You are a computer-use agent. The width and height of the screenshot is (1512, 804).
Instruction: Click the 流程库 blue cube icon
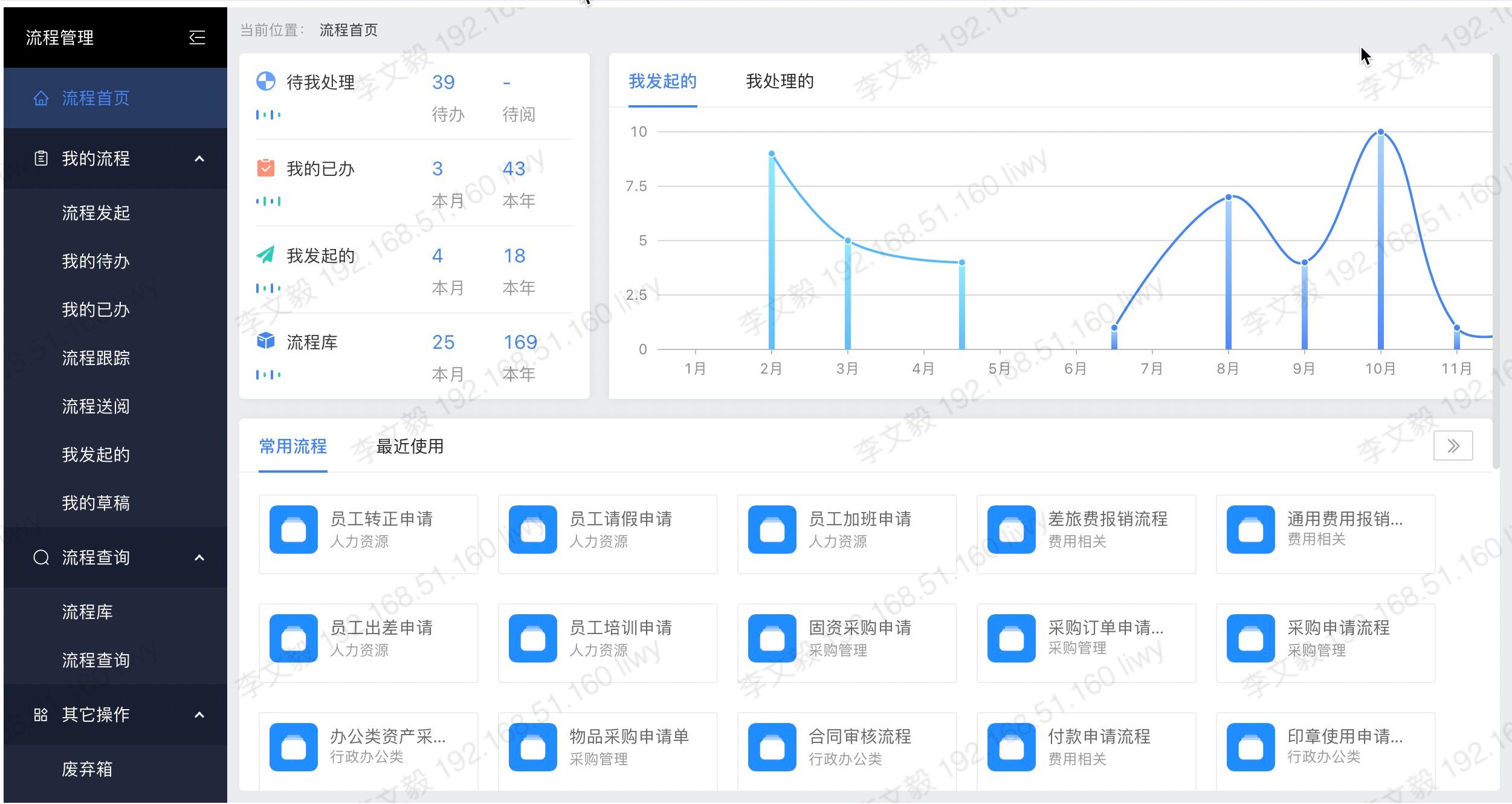click(x=266, y=341)
